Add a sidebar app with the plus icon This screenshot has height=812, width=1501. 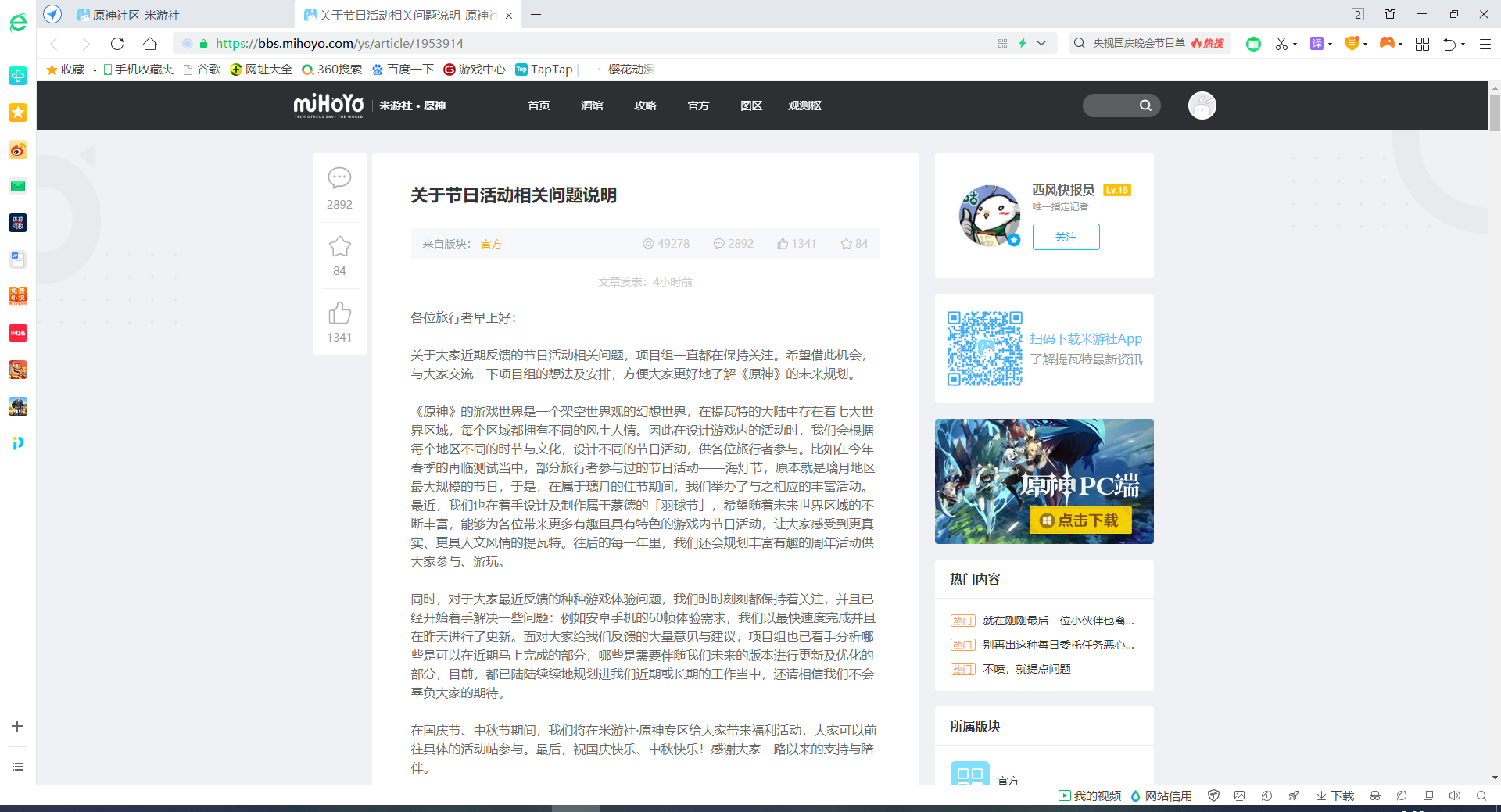point(17,726)
